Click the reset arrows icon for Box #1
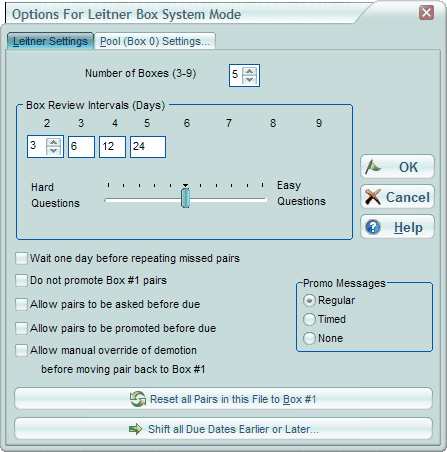The image size is (447, 452). pyautogui.click(x=138, y=399)
